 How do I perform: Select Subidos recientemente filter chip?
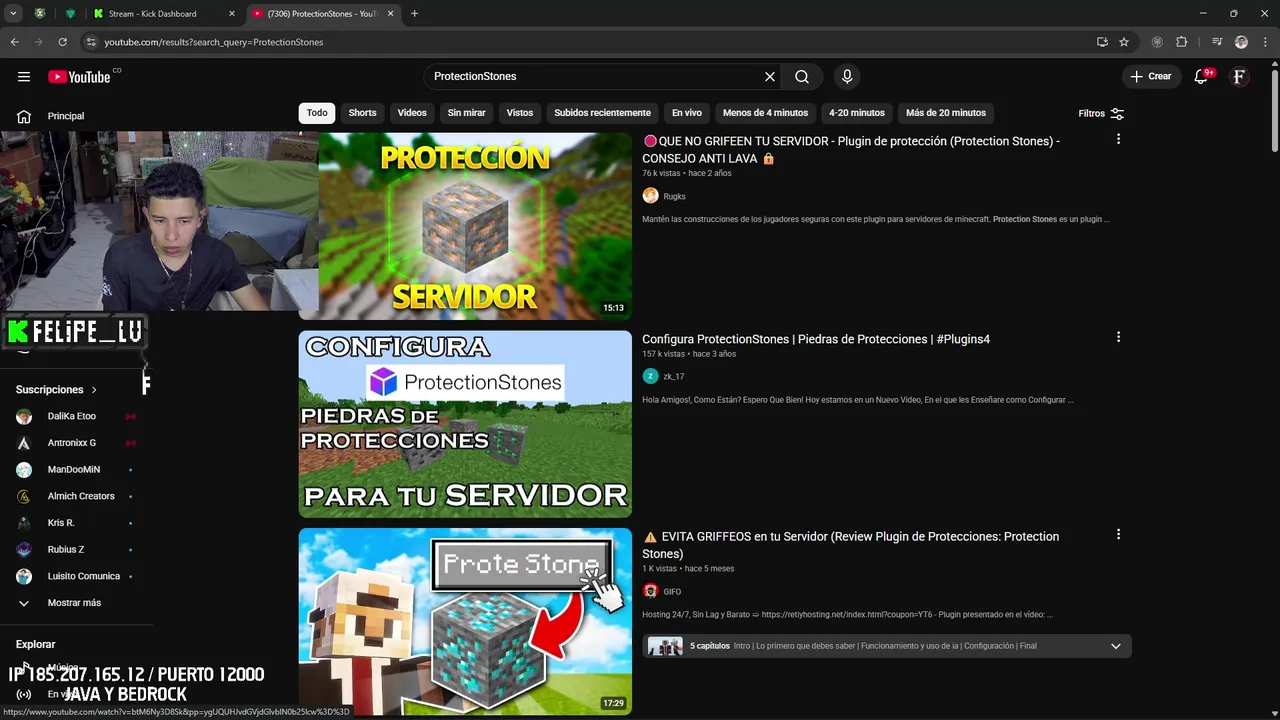602,113
